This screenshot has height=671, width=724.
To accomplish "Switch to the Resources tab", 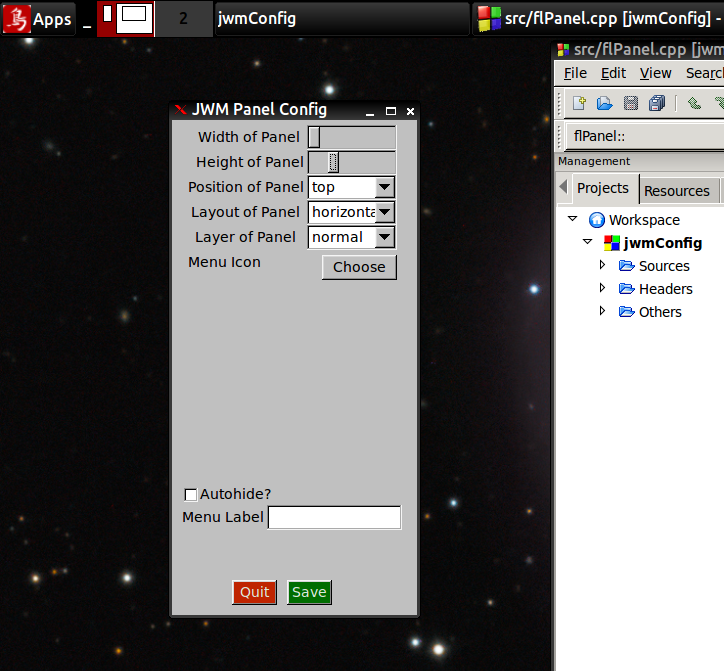I will tap(676, 191).
